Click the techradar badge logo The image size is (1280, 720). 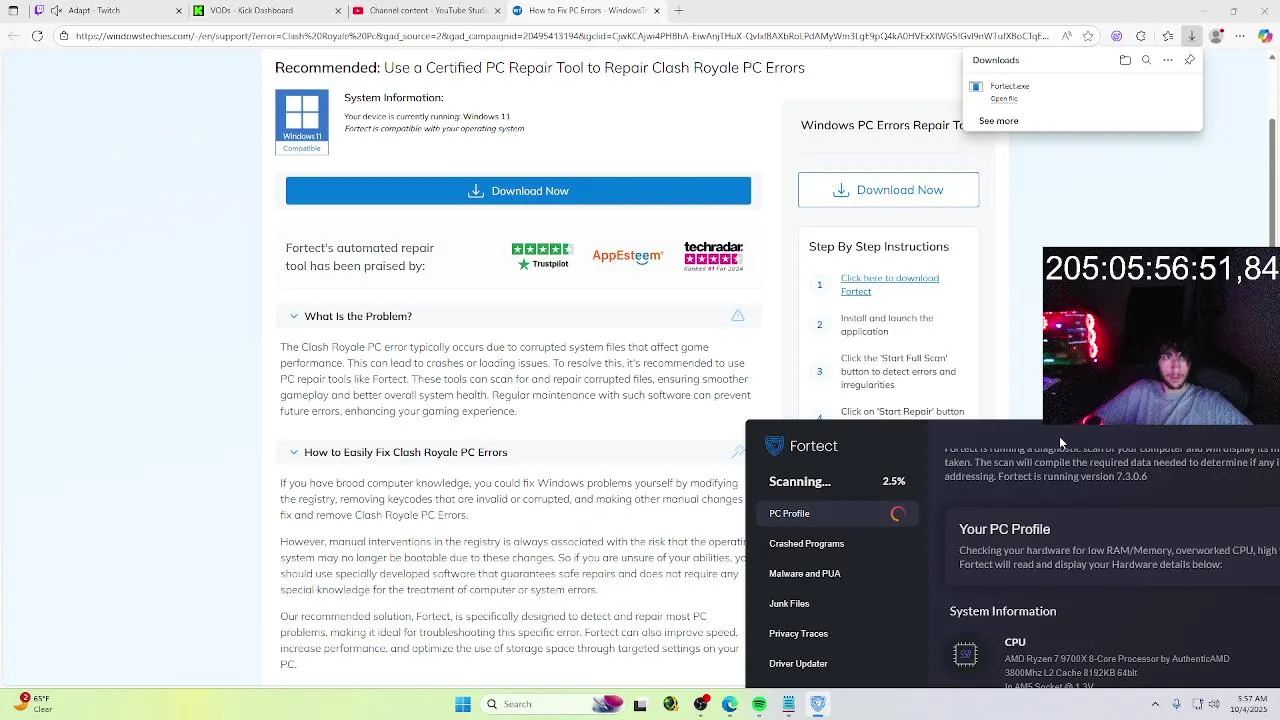[x=713, y=256]
